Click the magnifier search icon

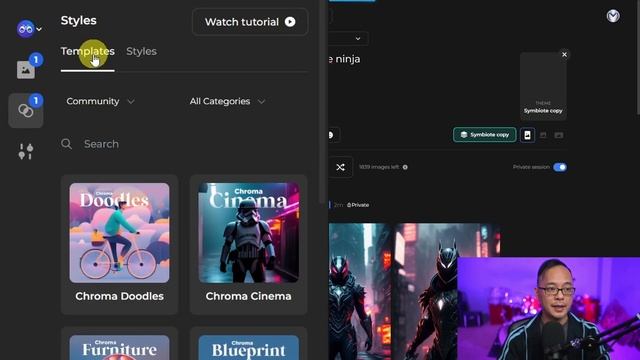pos(66,144)
